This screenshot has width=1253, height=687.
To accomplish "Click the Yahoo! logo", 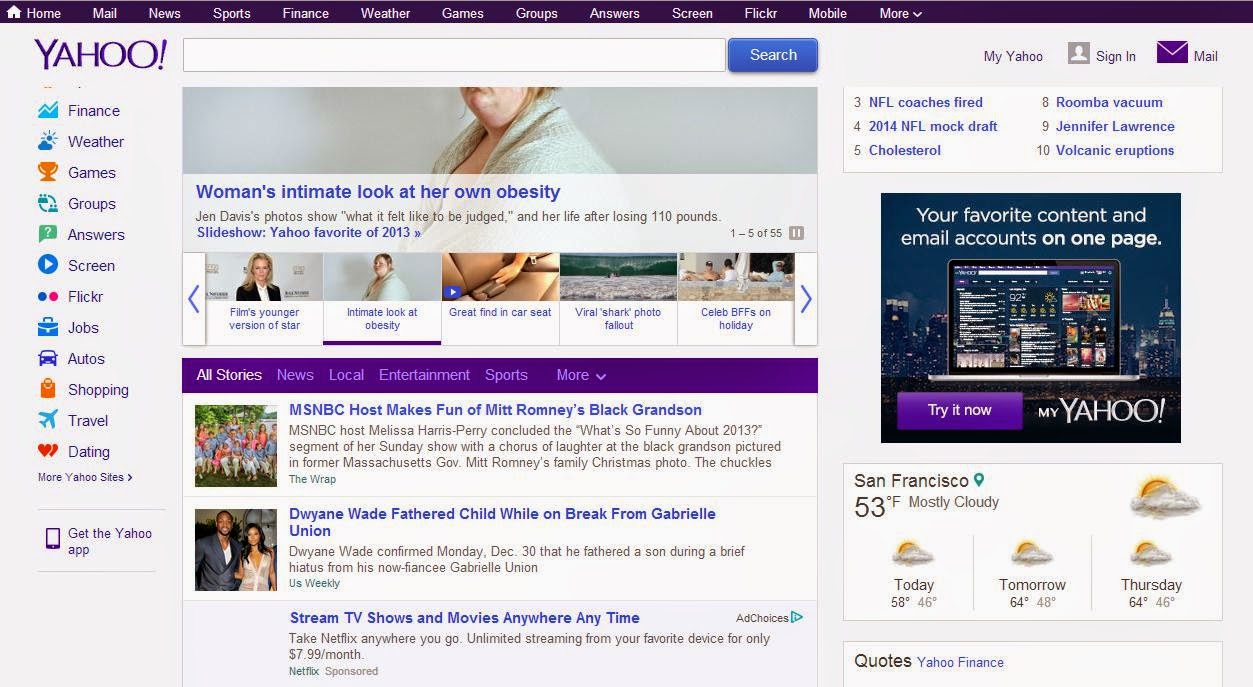I will coord(100,55).
